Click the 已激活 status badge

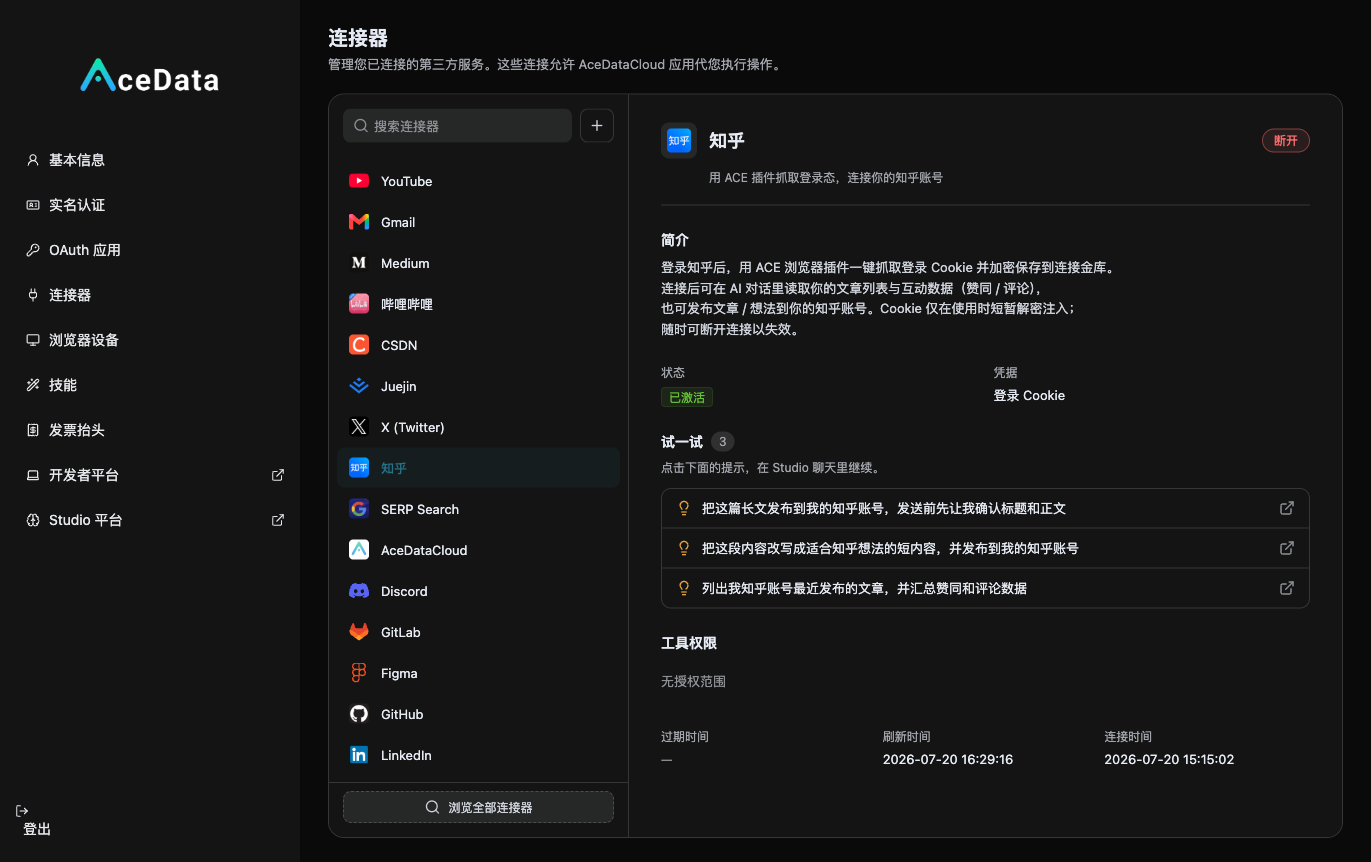click(687, 397)
